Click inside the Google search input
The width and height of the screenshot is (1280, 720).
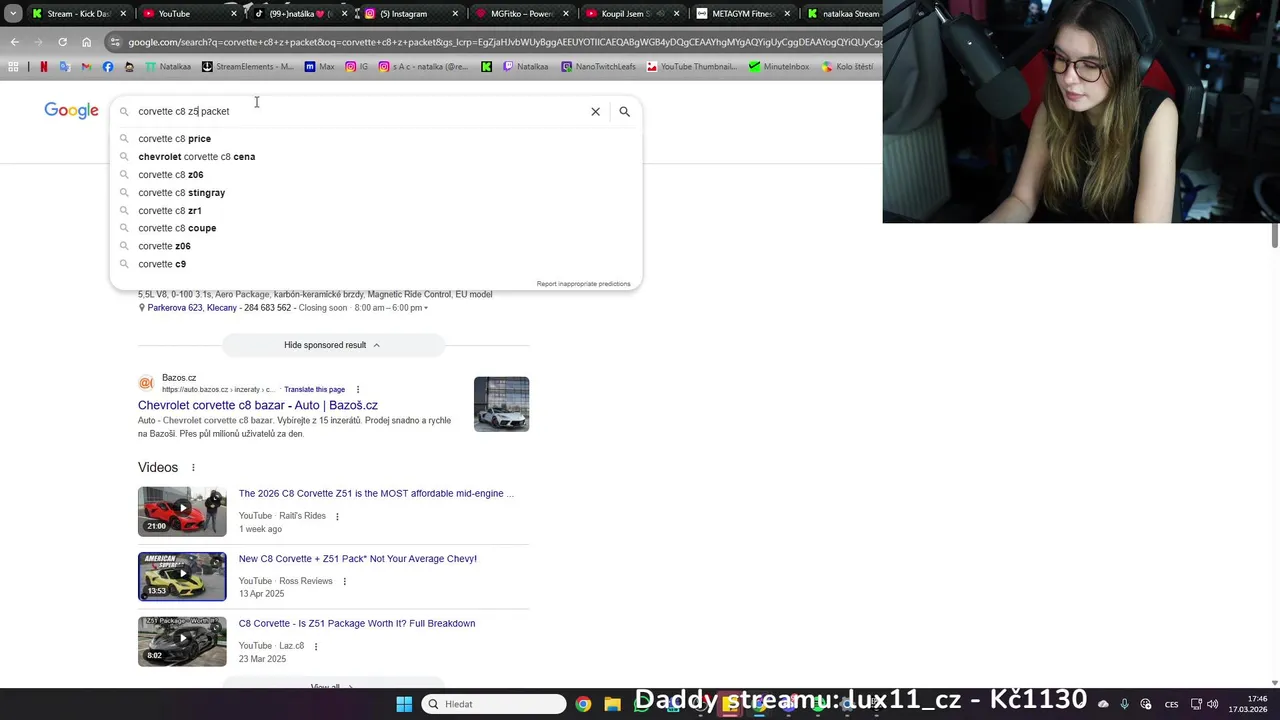coord(360,111)
